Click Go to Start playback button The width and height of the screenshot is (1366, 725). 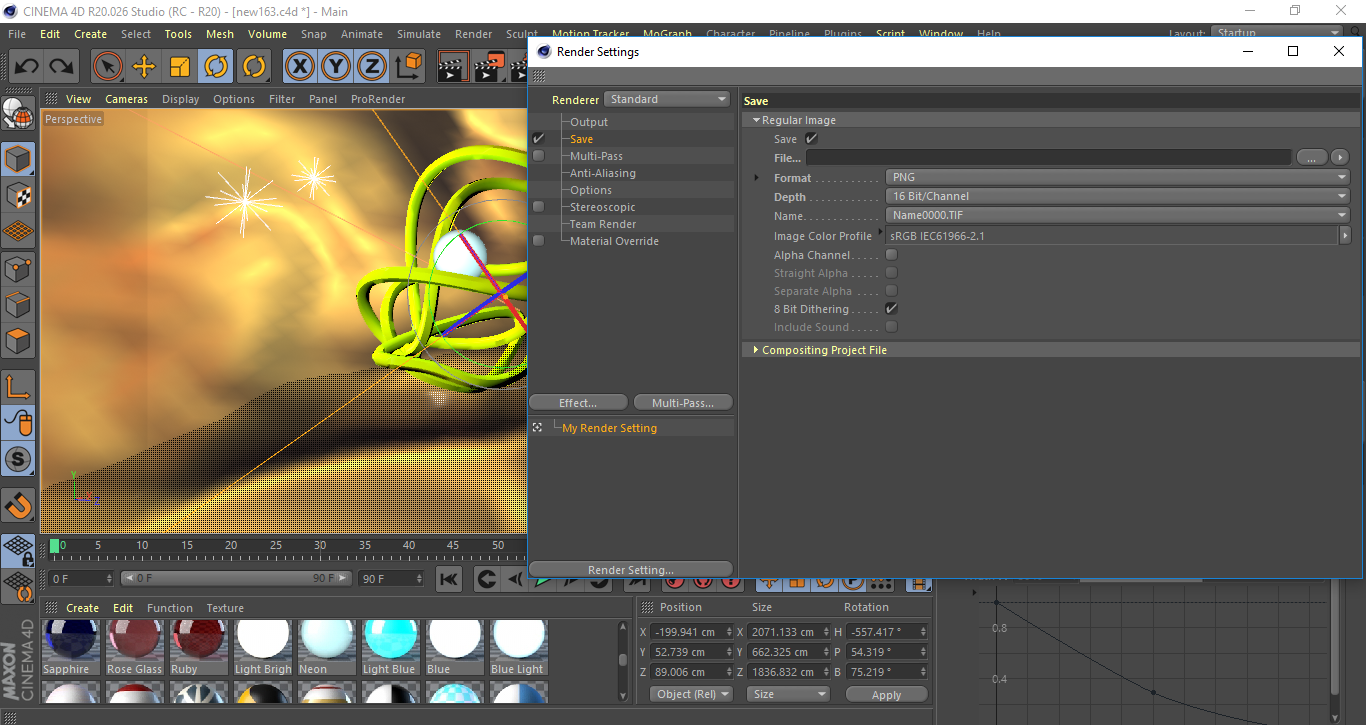coord(449,579)
